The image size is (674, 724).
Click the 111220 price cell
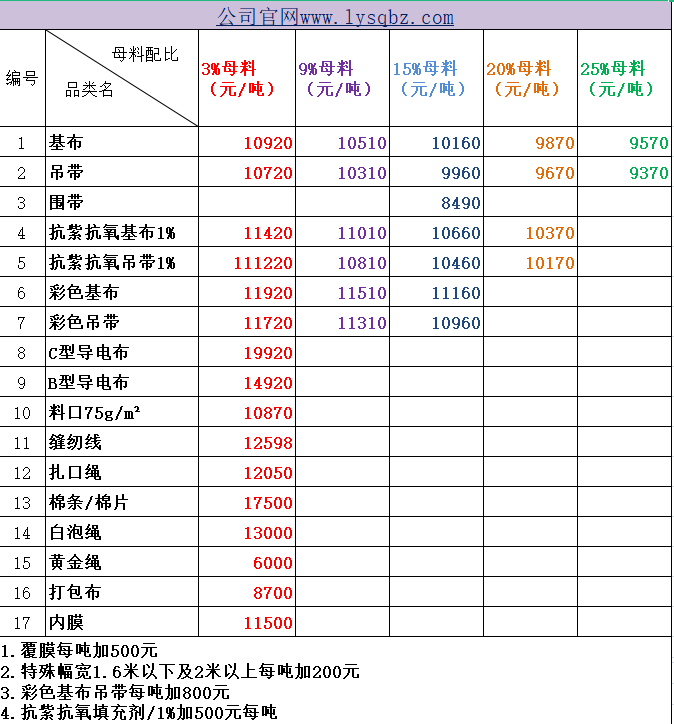tap(247, 262)
